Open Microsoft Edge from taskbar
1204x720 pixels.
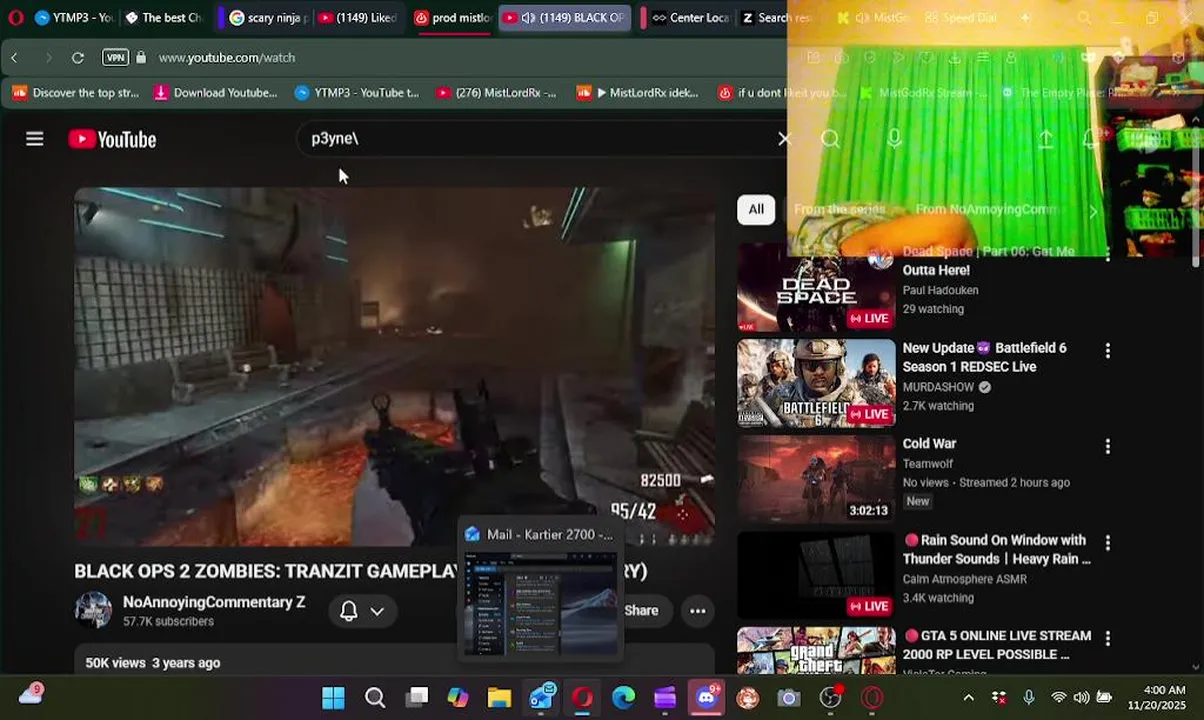(623, 697)
